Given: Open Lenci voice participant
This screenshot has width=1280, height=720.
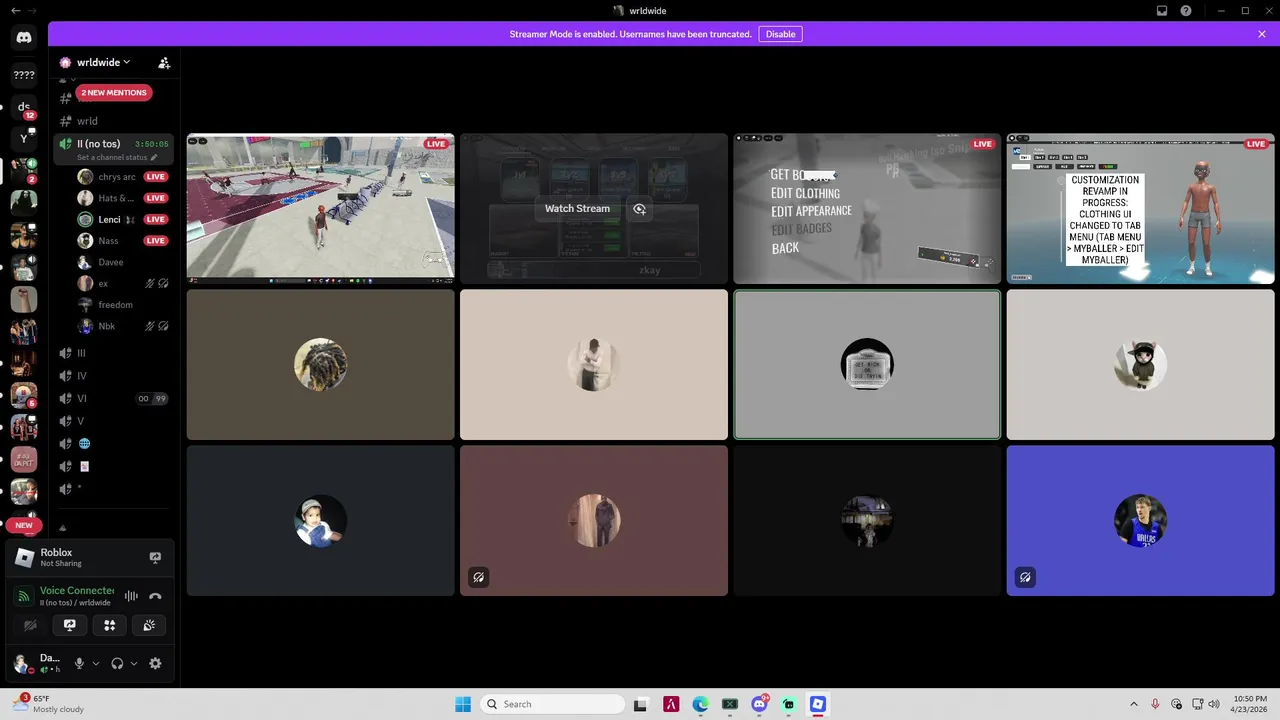Looking at the screenshot, I should coord(122,219).
